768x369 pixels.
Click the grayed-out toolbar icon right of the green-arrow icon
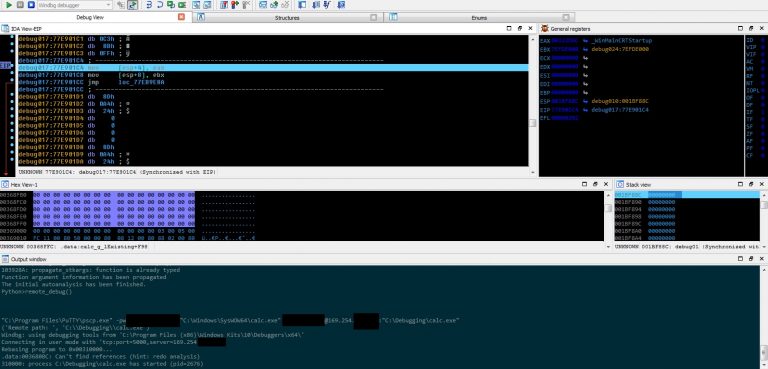click(286, 5)
